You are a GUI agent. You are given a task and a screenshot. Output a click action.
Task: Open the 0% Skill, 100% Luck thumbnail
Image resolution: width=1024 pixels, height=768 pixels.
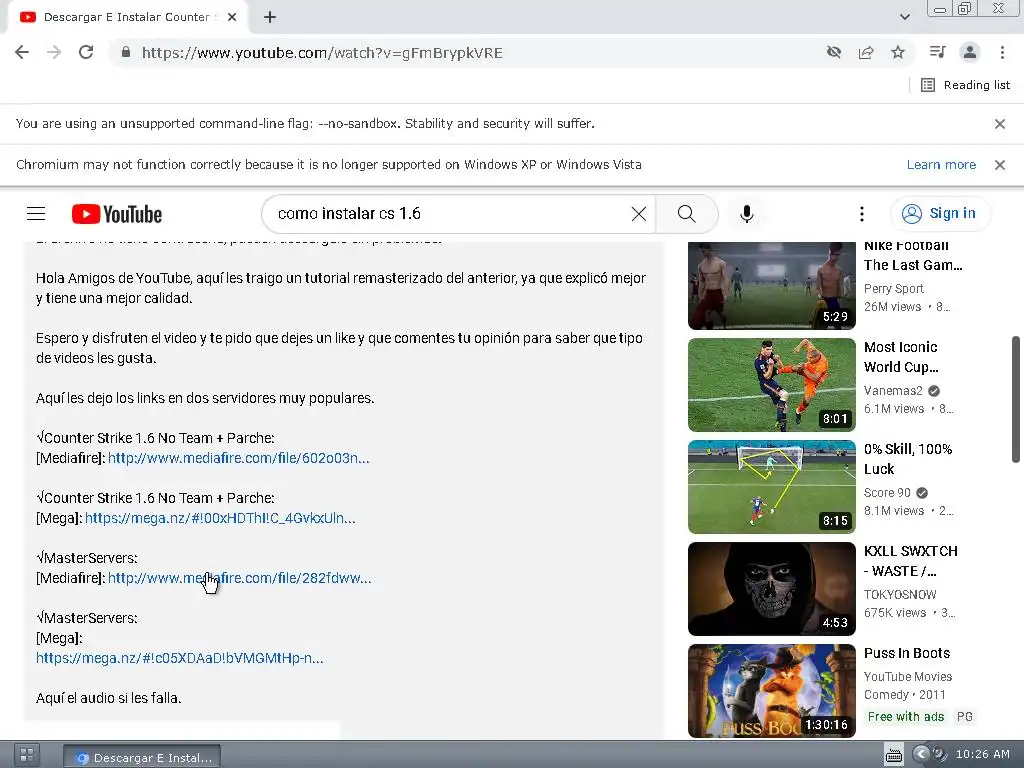coord(771,487)
